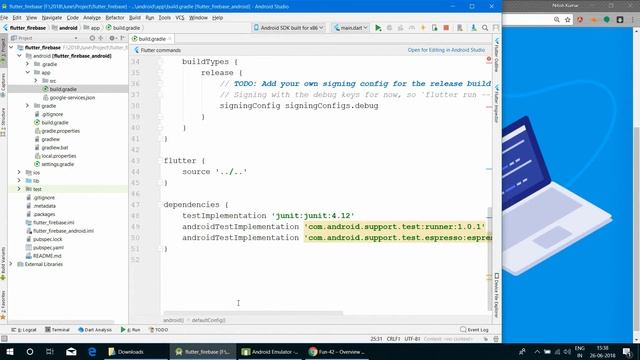The height and width of the screenshot is (360, 640).
Task: Click the Flutter Outline side tab
Action: point(497,55)
